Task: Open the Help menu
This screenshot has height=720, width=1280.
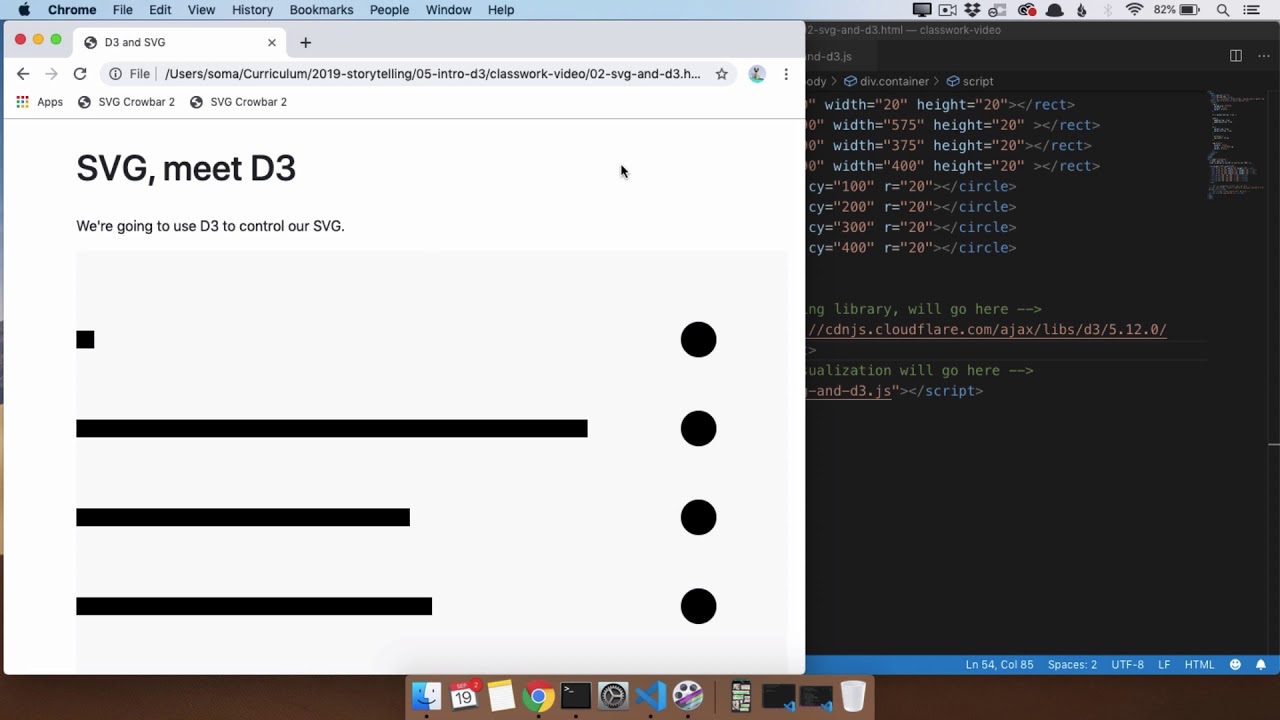Action: coord(501,10)
